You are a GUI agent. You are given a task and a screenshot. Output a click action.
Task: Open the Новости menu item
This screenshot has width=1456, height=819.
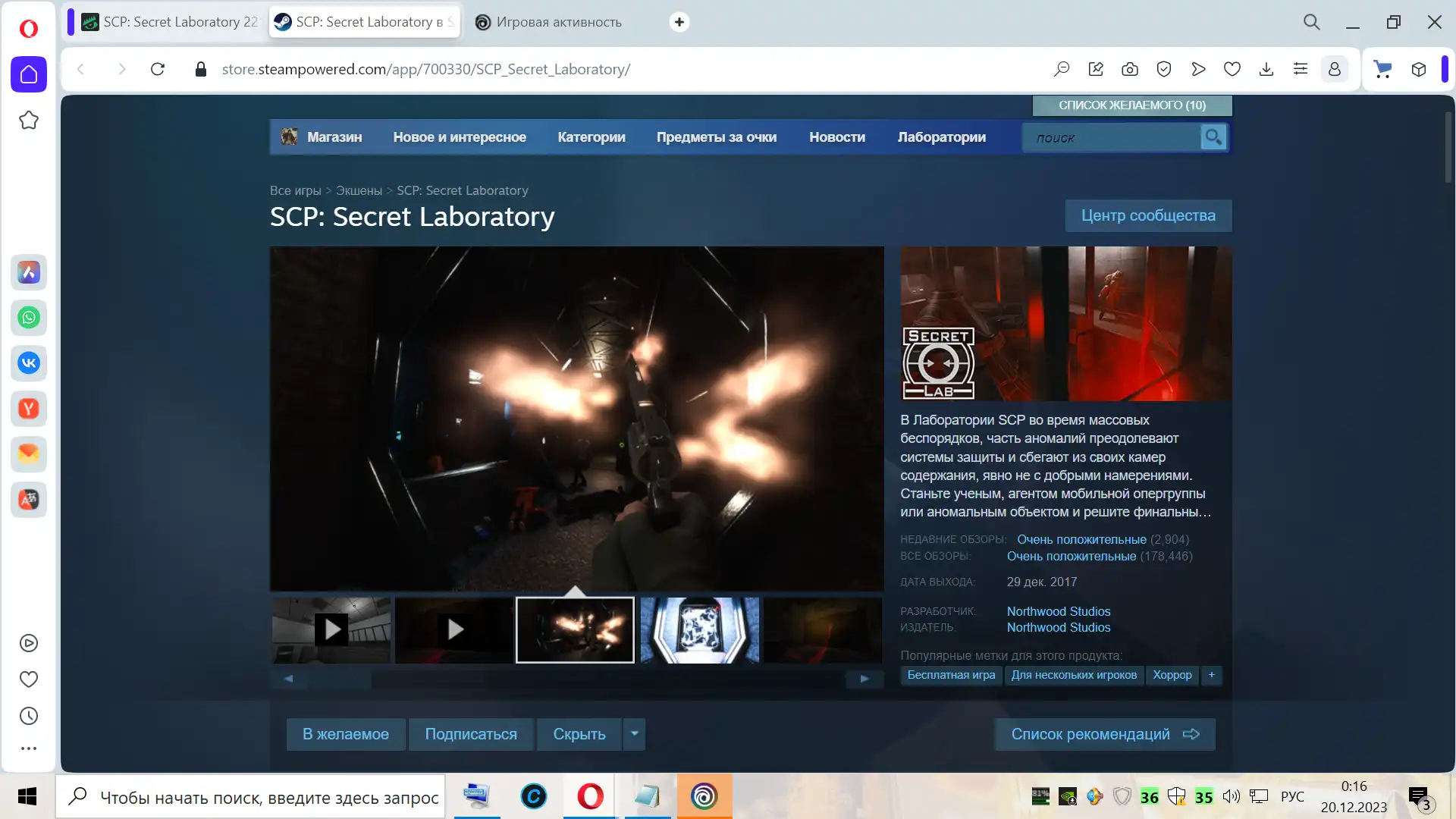click(837, 137)
